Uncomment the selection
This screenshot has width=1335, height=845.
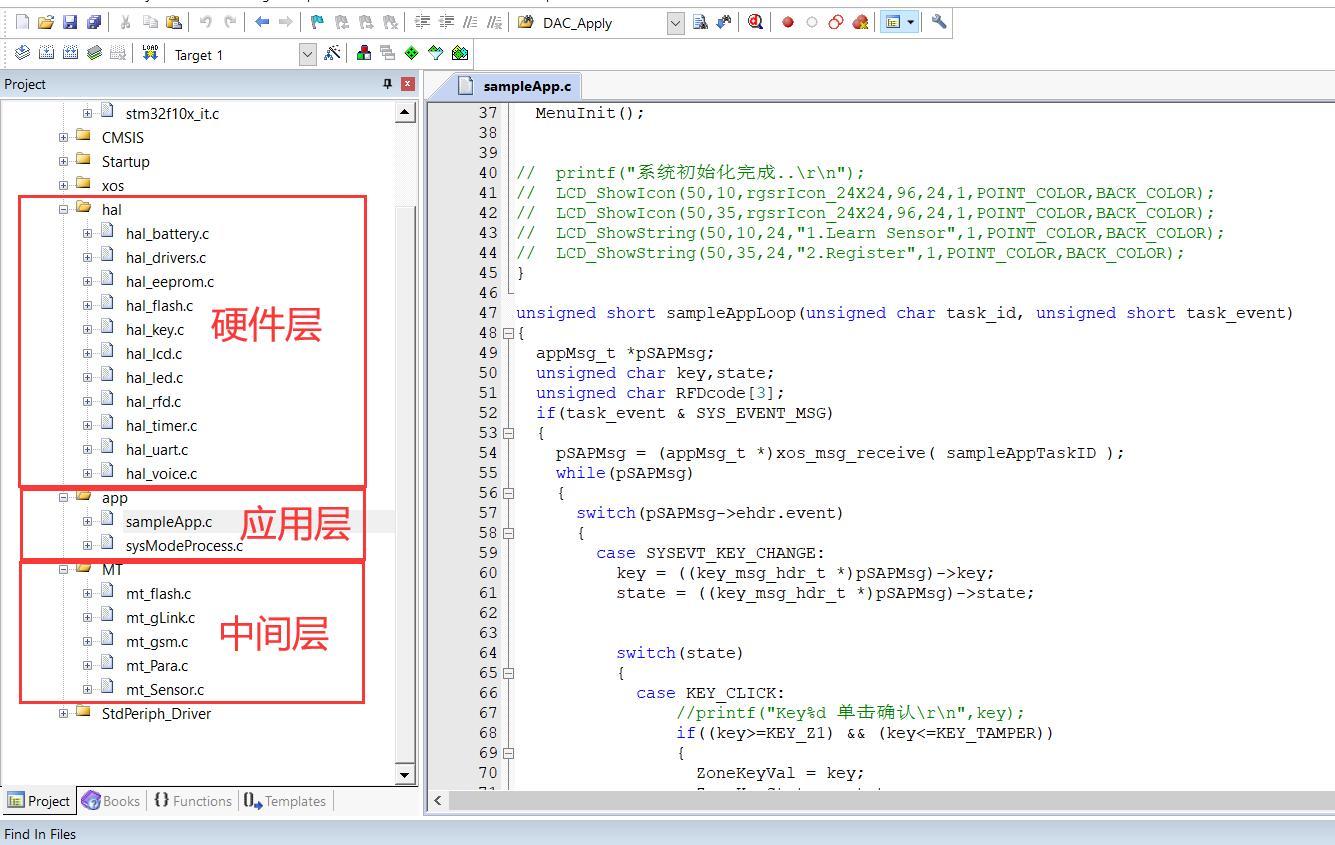point(494,22)
